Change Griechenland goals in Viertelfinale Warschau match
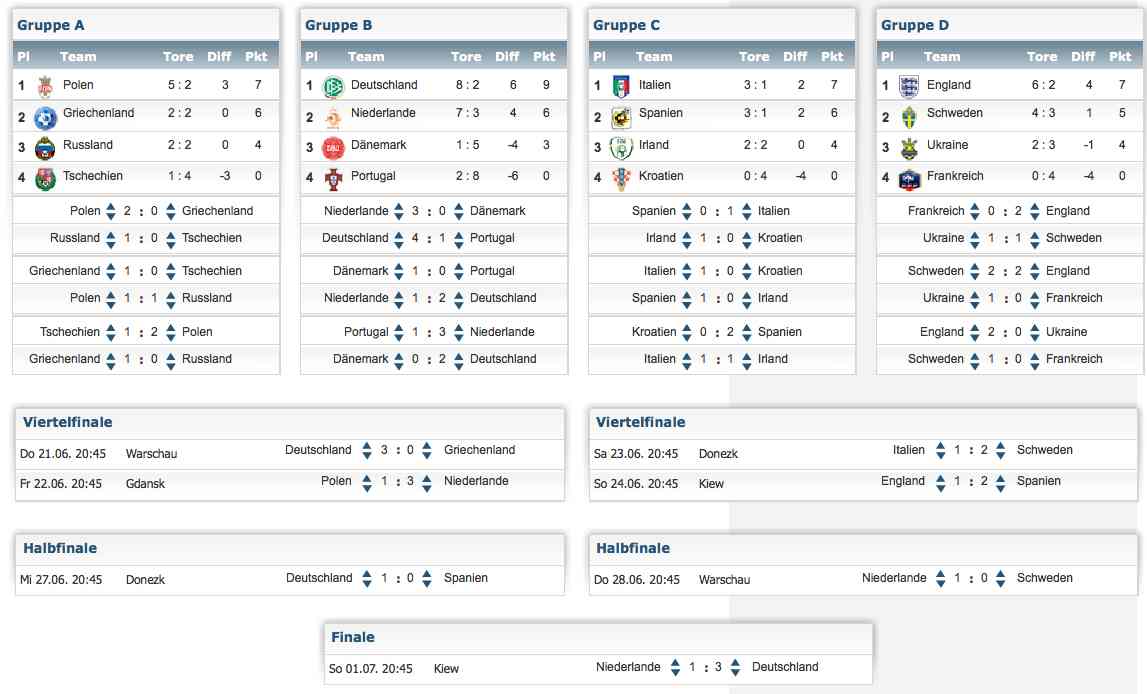 pos(426,450)
